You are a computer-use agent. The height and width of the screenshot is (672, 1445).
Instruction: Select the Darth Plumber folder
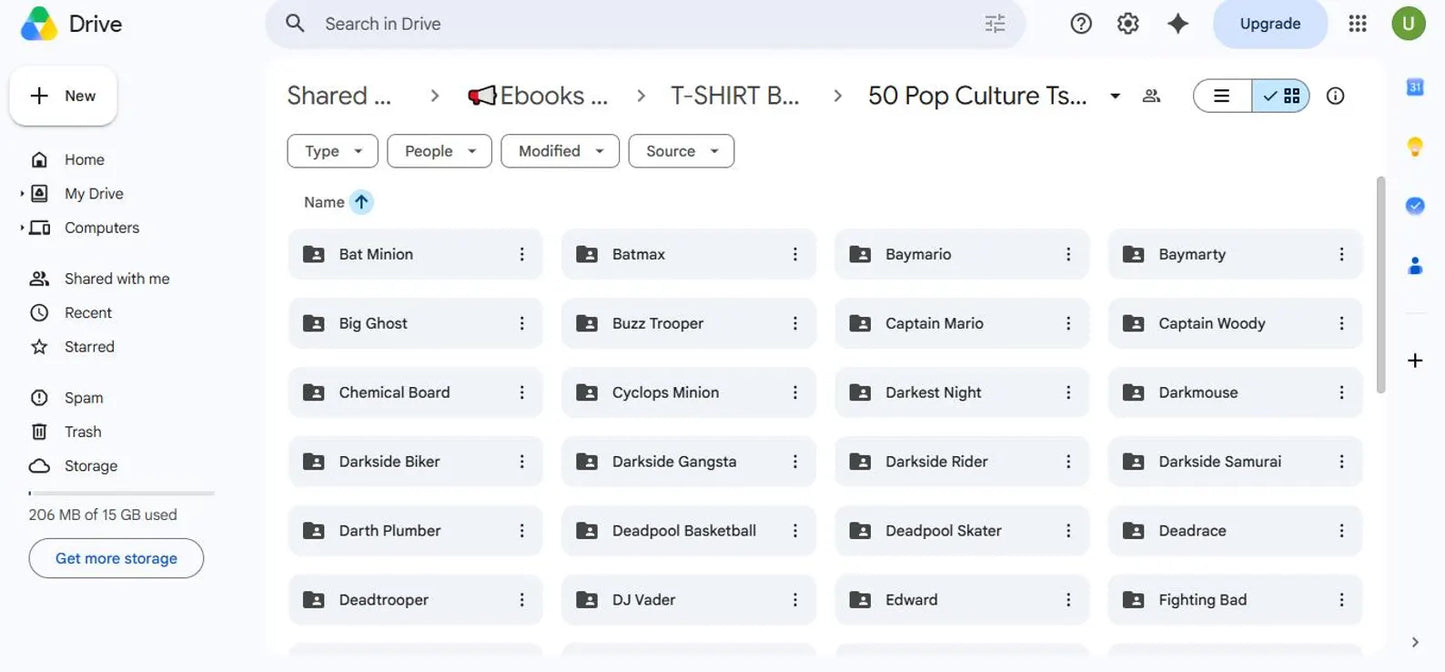tap(415, 530)
